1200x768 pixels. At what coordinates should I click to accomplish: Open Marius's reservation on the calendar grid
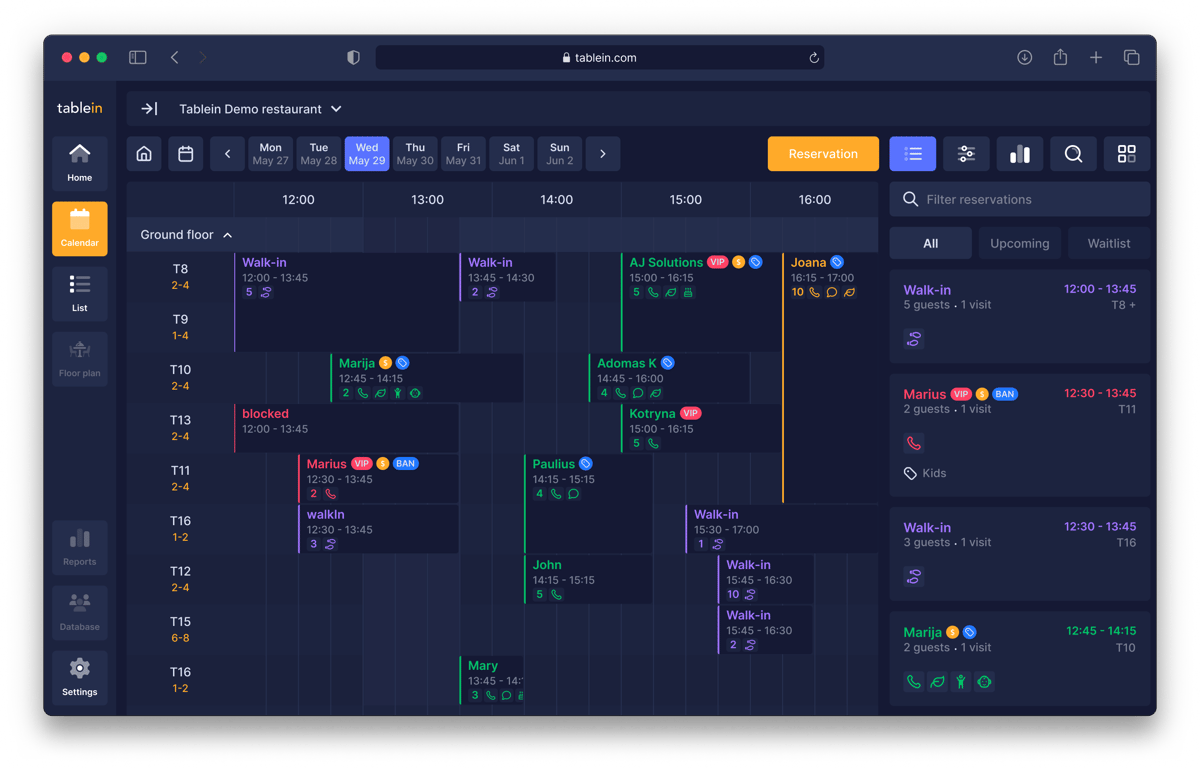click(378, 478)
